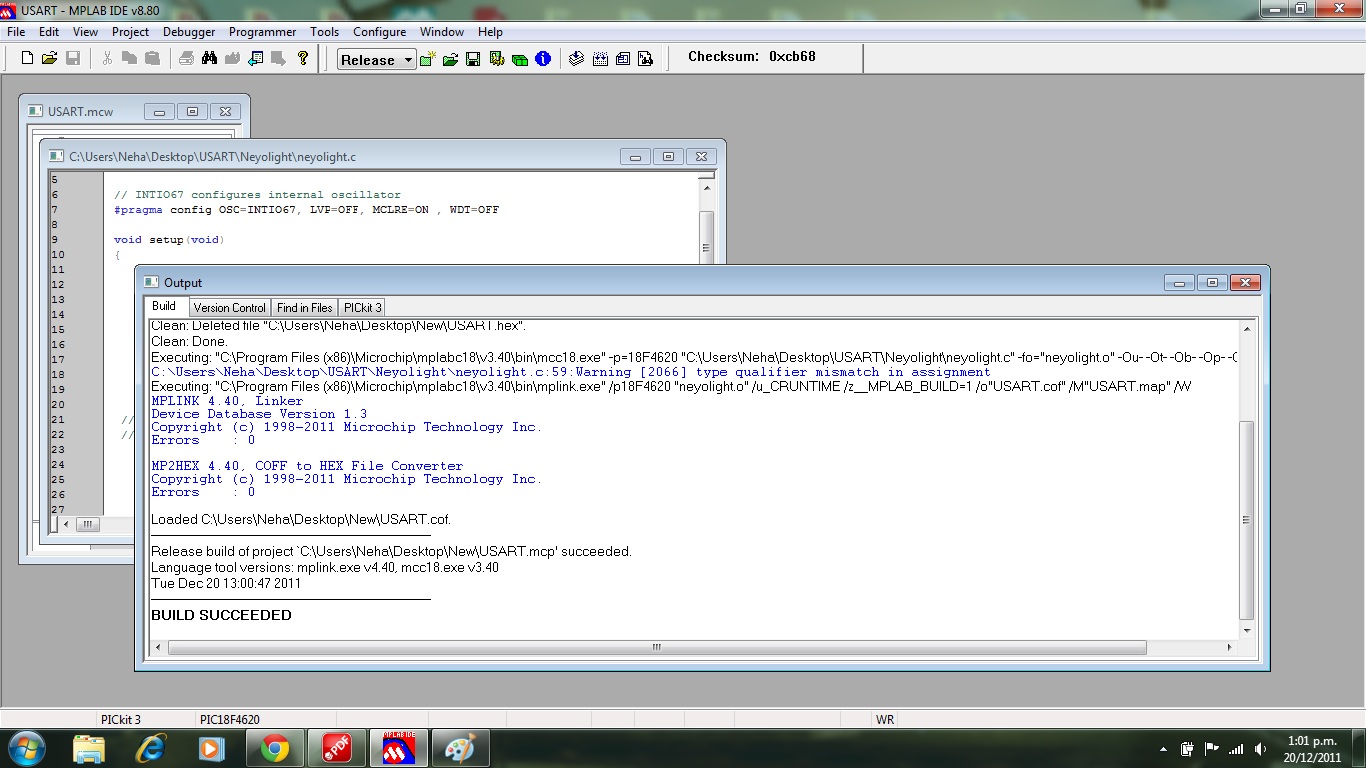
Task: Open the Tools menu
Action: pyautogui.click(x=324, y=32)
